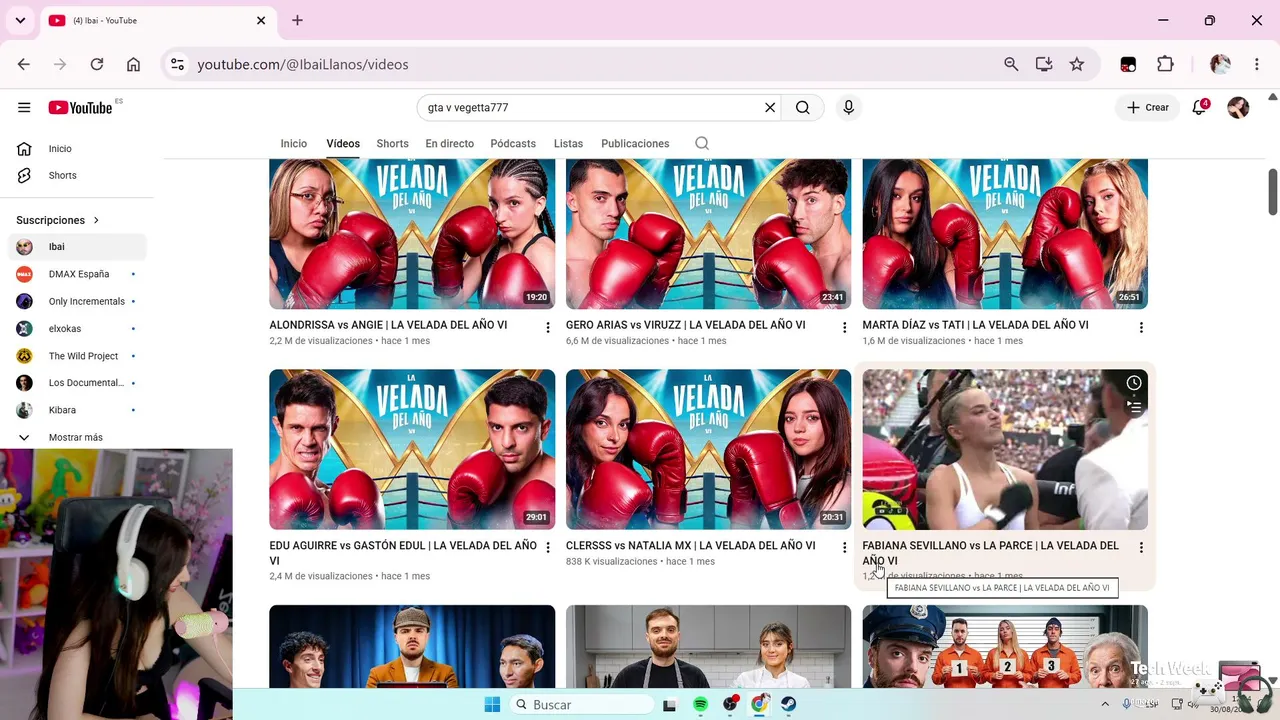Viewport: 1280px width, 720px height.
Task: Switch to the Shorts channel tab
Action: point(392,144)
